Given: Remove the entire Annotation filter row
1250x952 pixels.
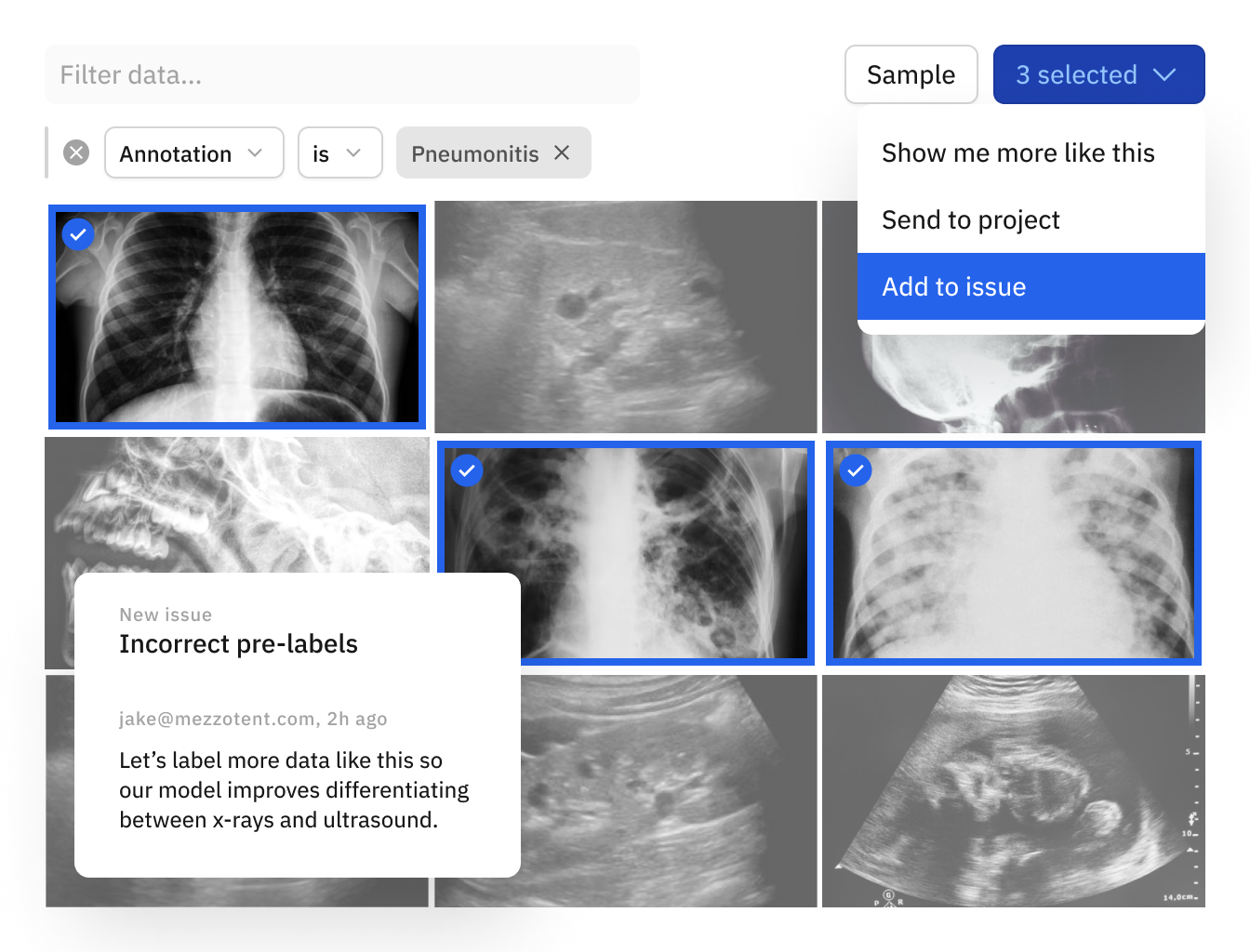Looking at the screenshot, I should click(x=76, y=152).
